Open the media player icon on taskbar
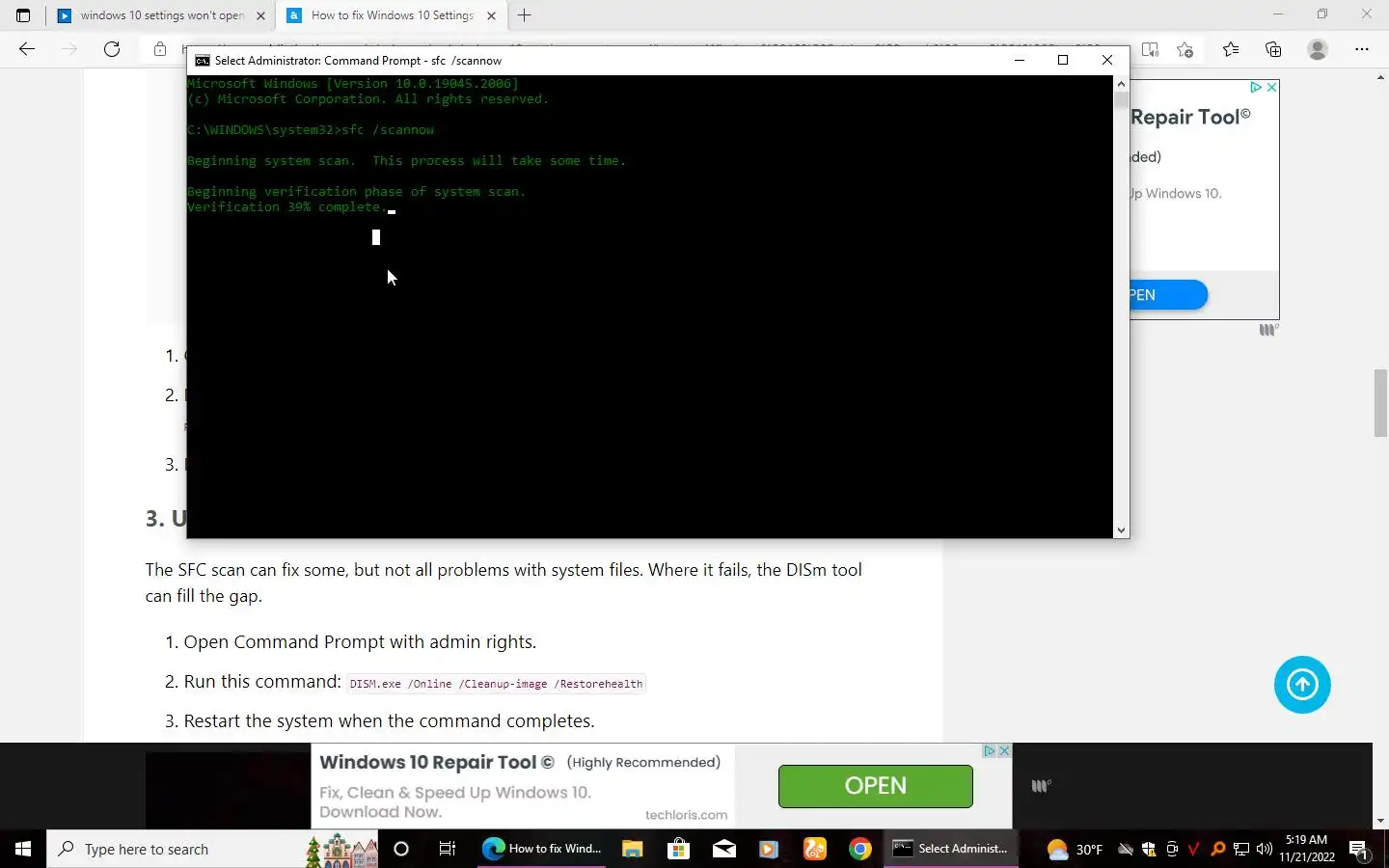The width and height of the screenshot is (1389, 868). (x=769, y=849)
